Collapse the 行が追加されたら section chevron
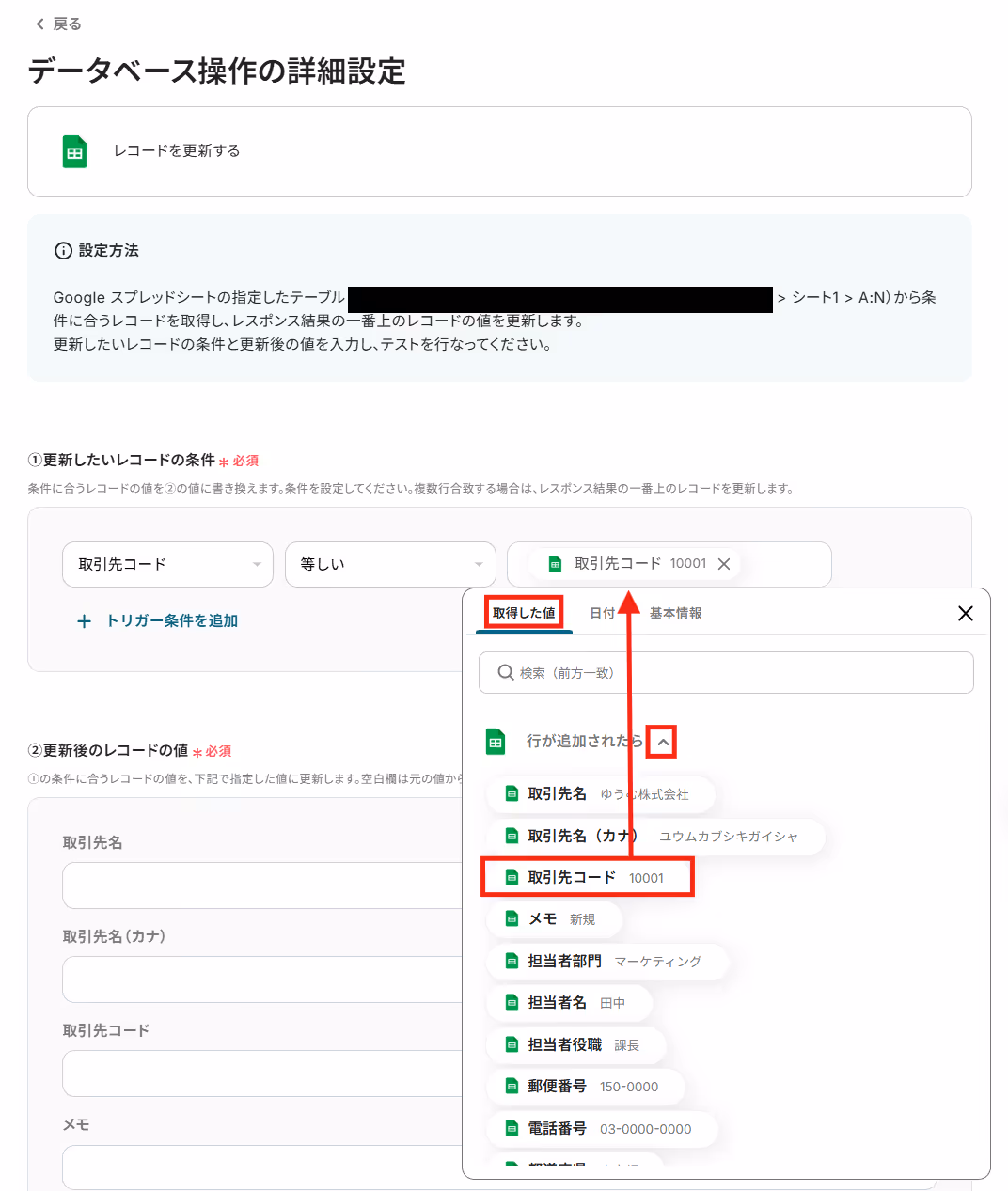 (x=663, y=742)
